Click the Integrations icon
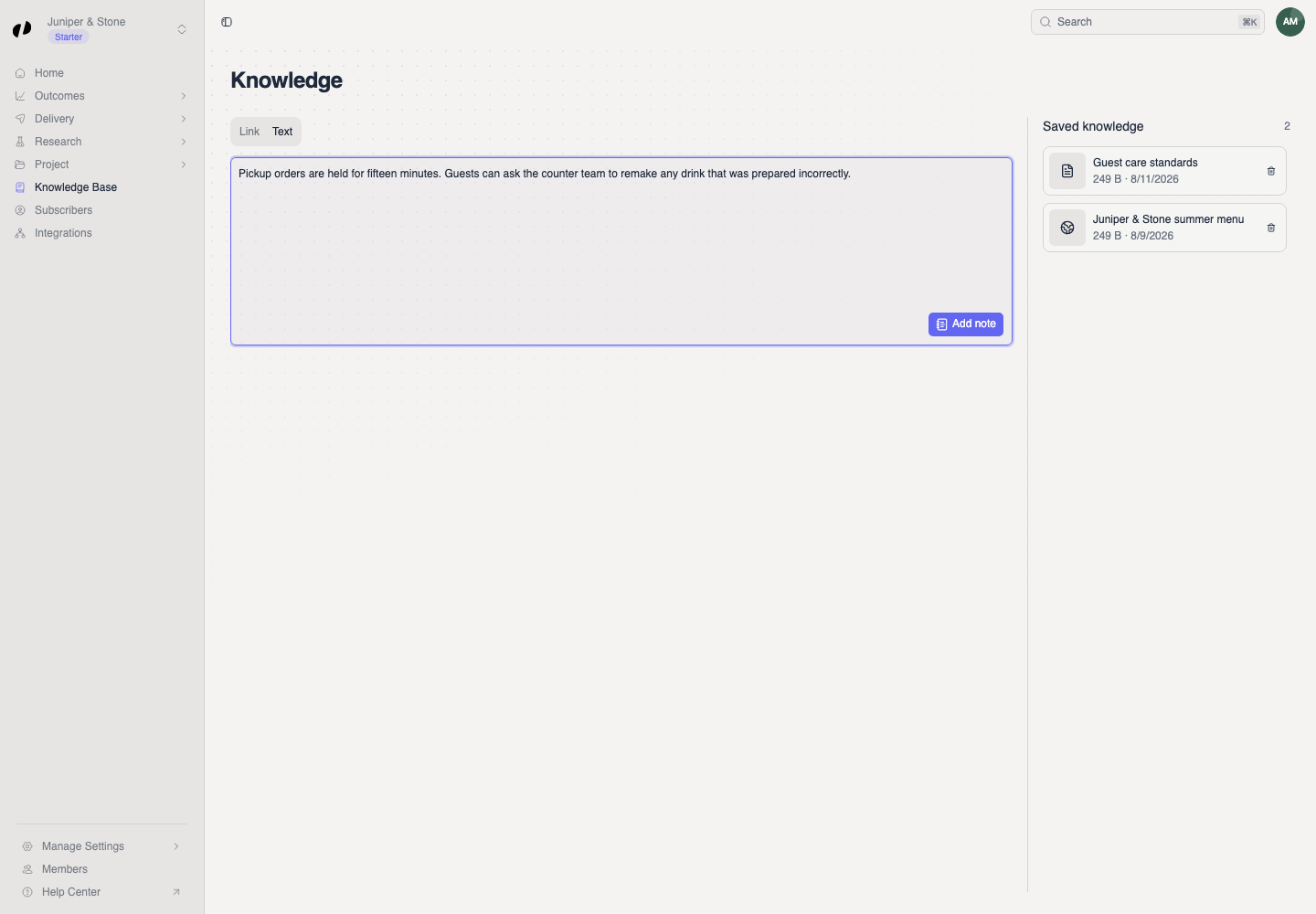The image size is (1316, 914). 20,233
